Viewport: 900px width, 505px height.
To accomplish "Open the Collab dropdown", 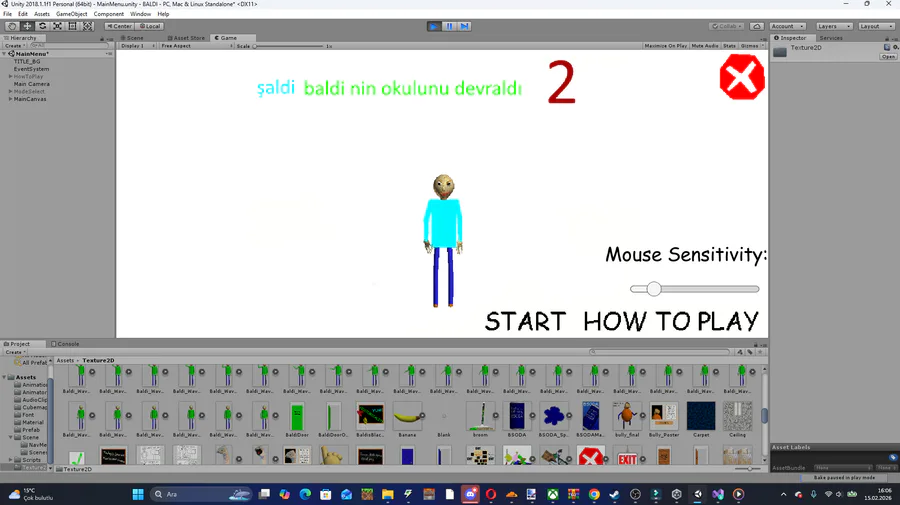I will (x=726, y=26).
